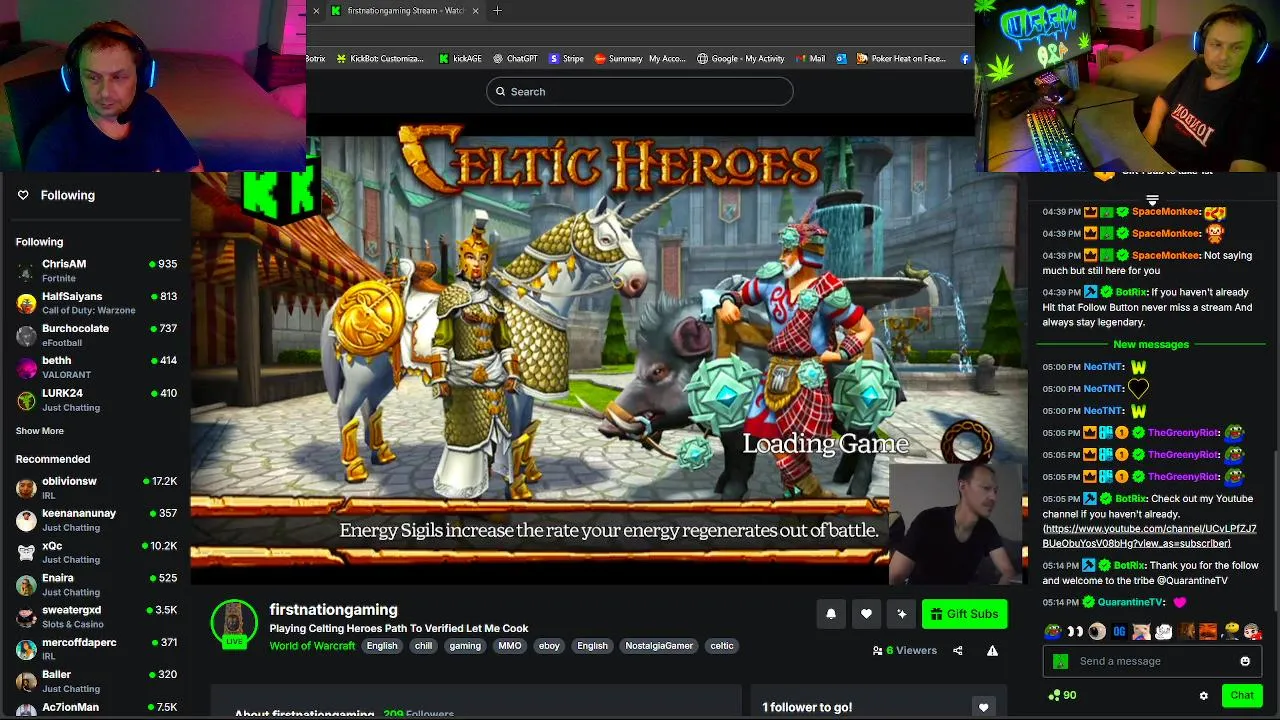Click the gaming tag

click(x=465, y=646)
